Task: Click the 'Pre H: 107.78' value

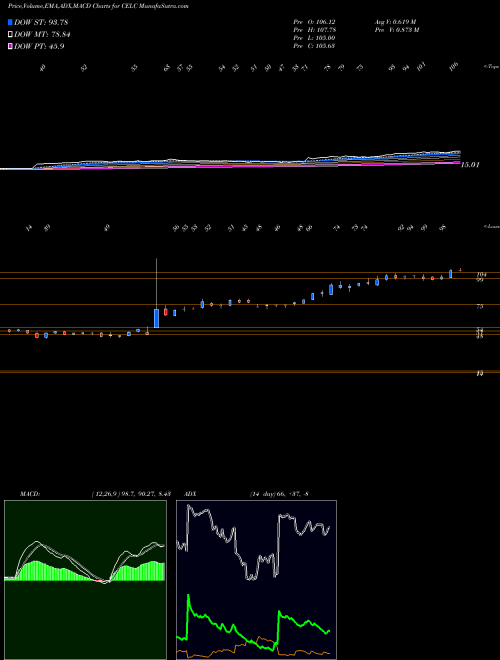Action: (314, 30)
